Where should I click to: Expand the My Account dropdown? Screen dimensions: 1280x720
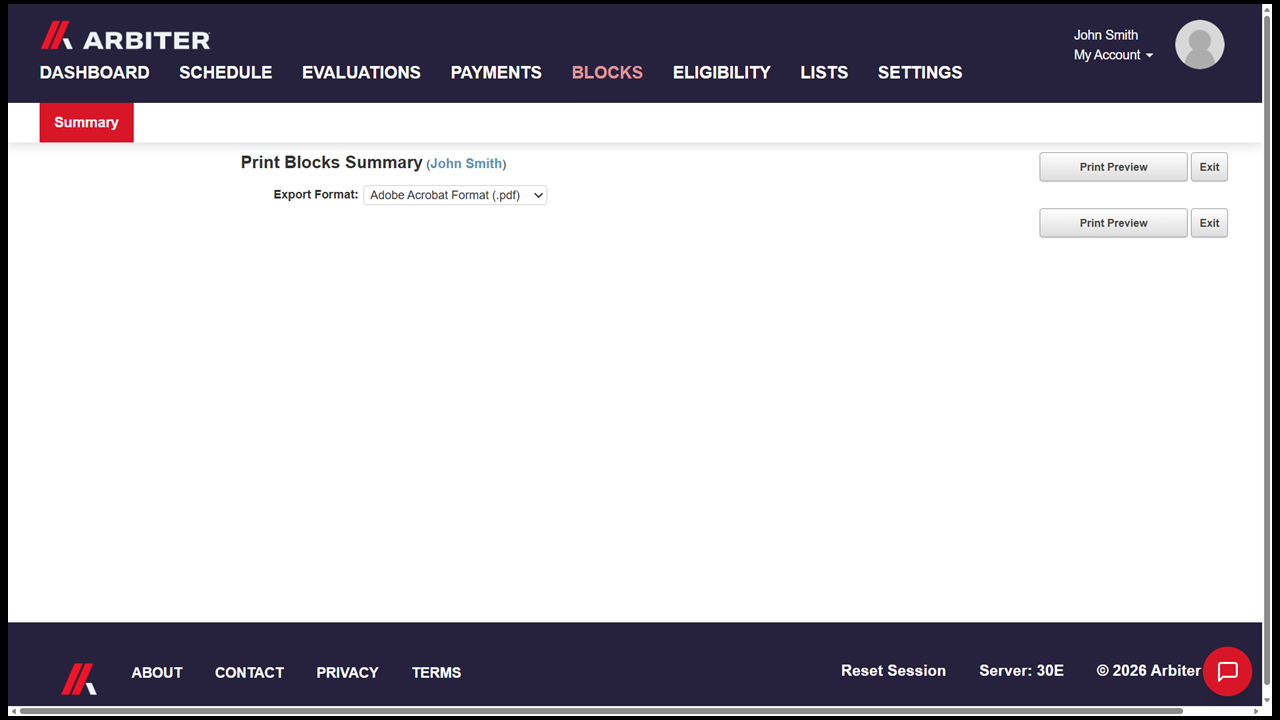[1113, 55]
